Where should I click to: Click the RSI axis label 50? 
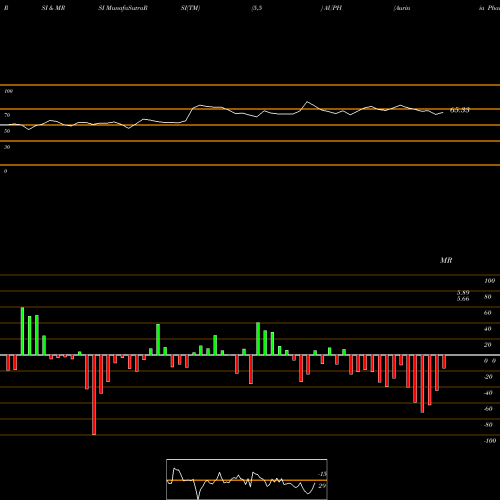click(7, 131)
